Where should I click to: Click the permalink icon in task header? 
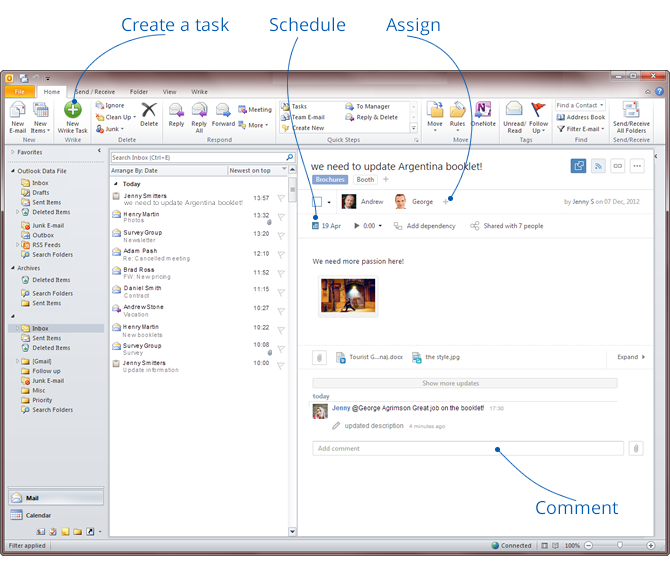619,166
